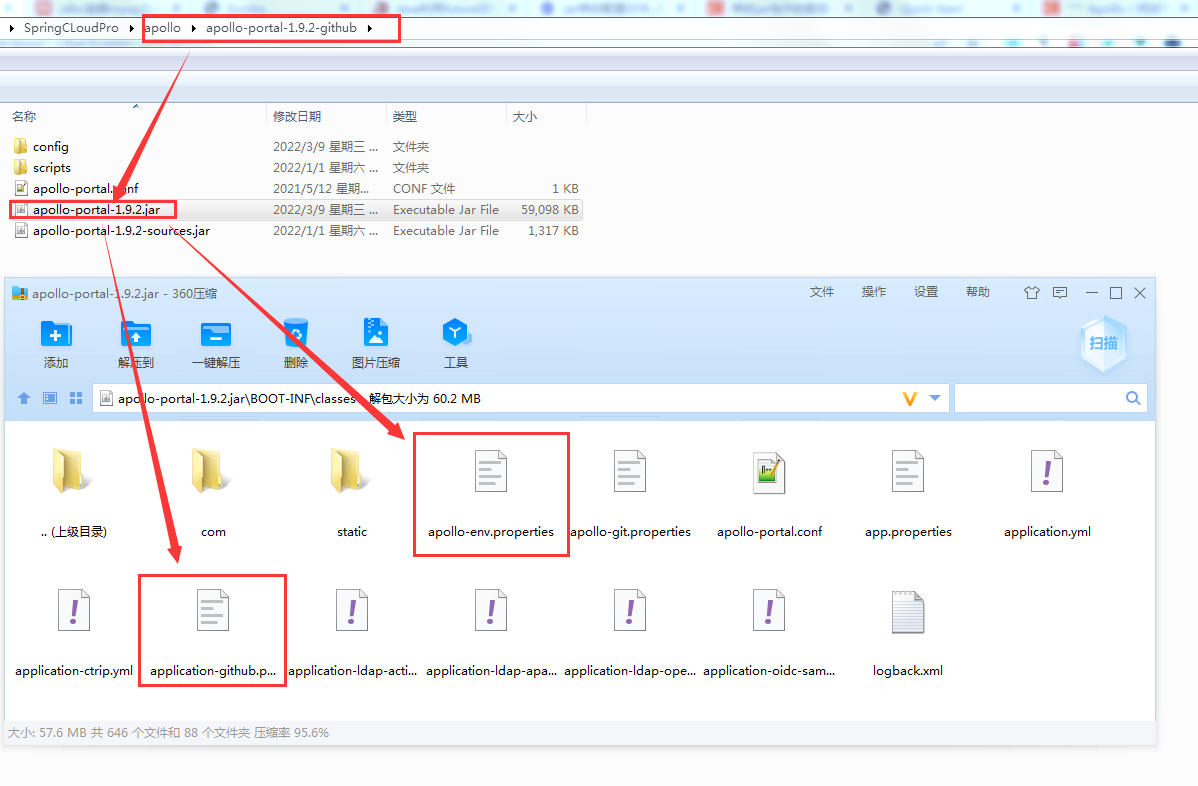Click the 删除 (Delete) toolbar icon
Image resolution: width=1198 pixels, height=786 pixels.
[296, 344]
